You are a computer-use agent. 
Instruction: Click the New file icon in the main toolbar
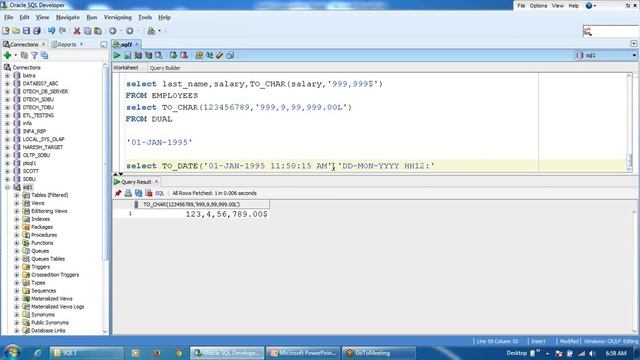(6, 31)
